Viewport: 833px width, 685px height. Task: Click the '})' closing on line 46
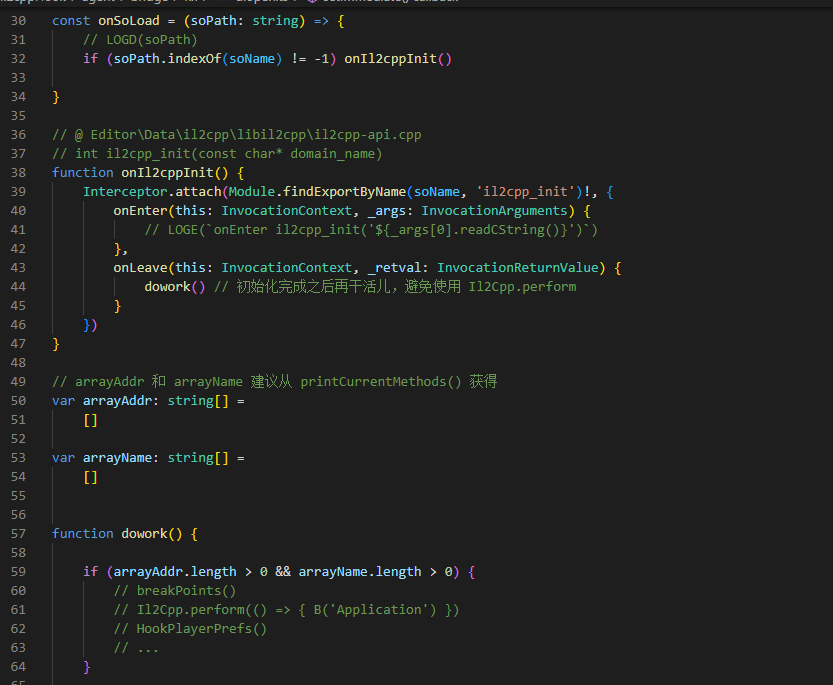coord(90,325)
